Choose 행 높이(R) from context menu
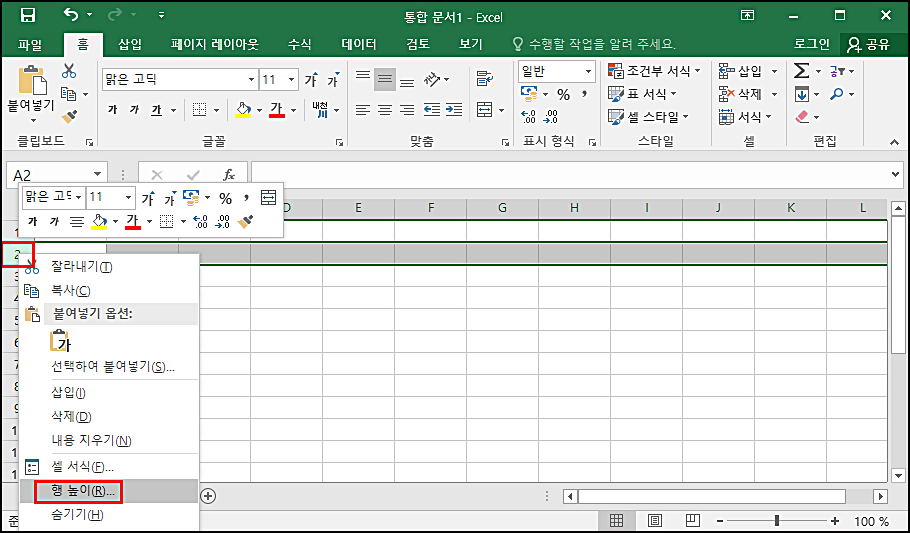The width and height of the screenshot is (910, 533). (109, 491)
